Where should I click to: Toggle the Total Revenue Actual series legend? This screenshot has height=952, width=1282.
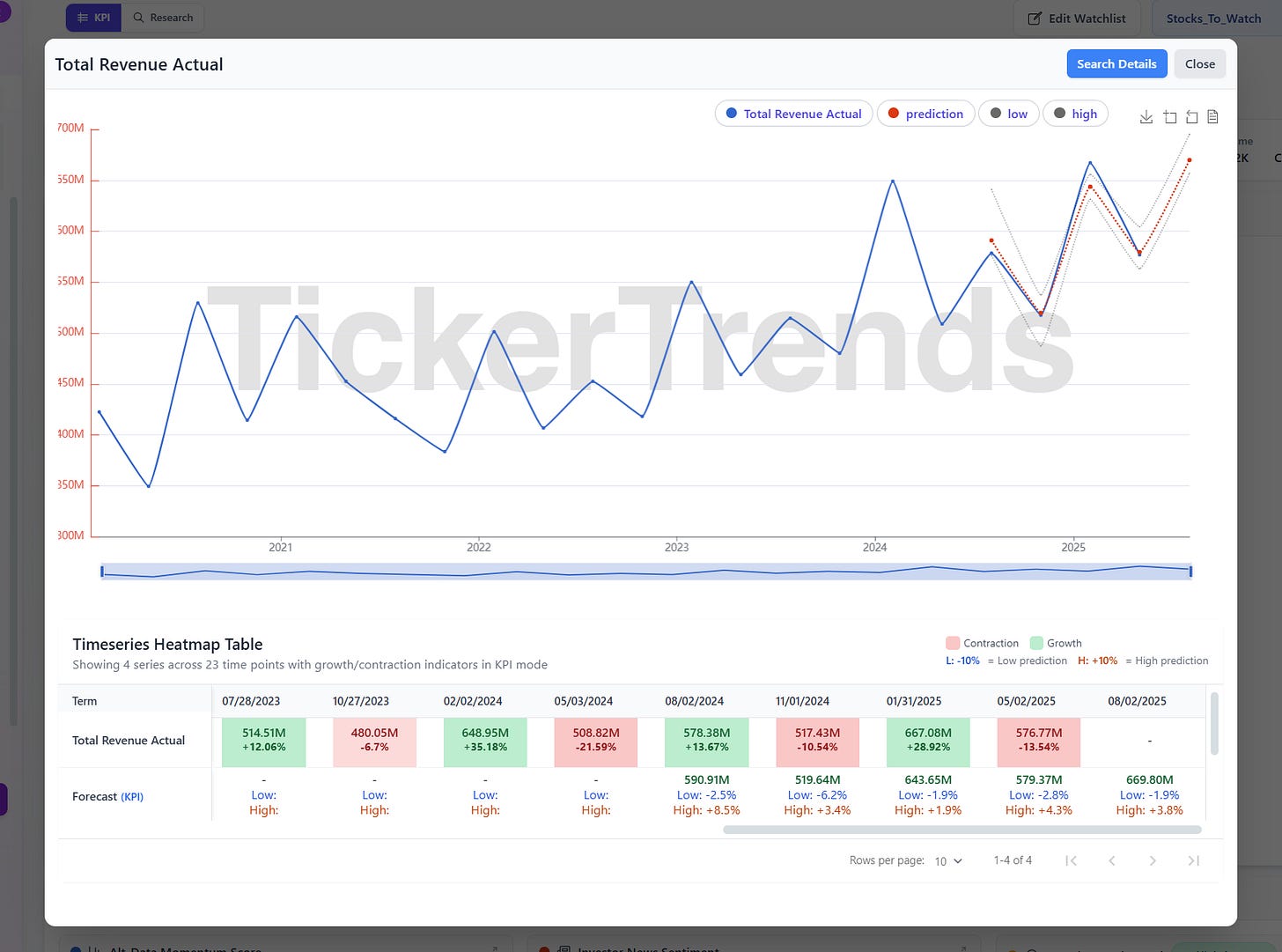(x=793, y=114)
